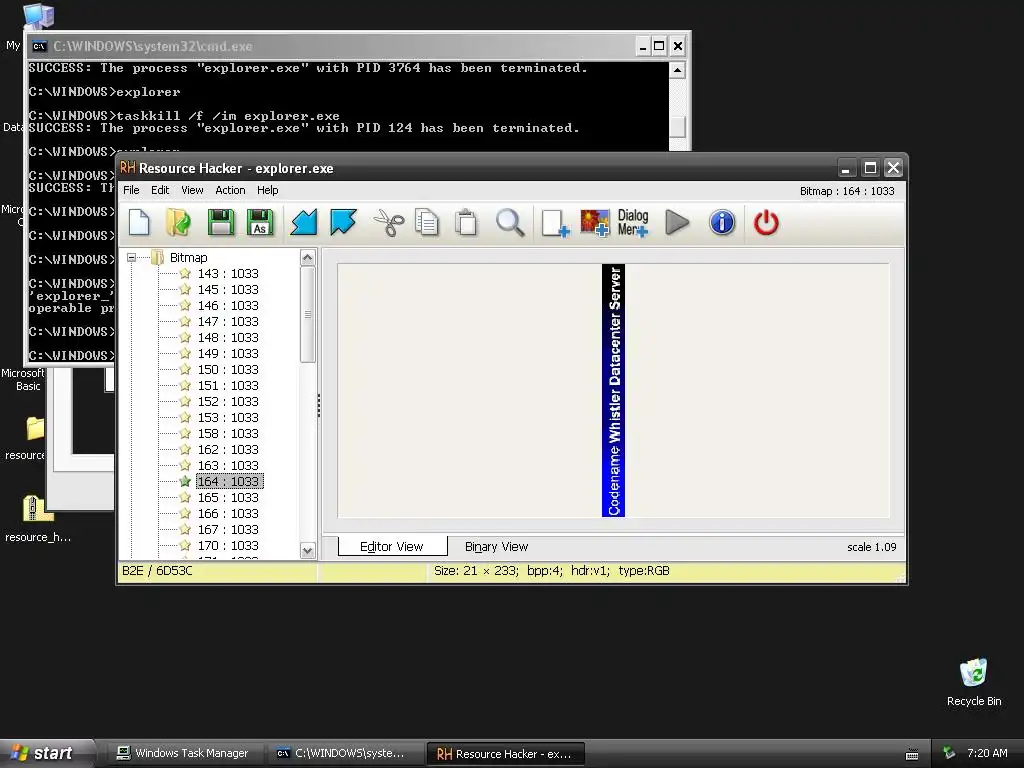Click the tree scrollbar up arrow
1024x768 pixels.
(x=308, y=257)
